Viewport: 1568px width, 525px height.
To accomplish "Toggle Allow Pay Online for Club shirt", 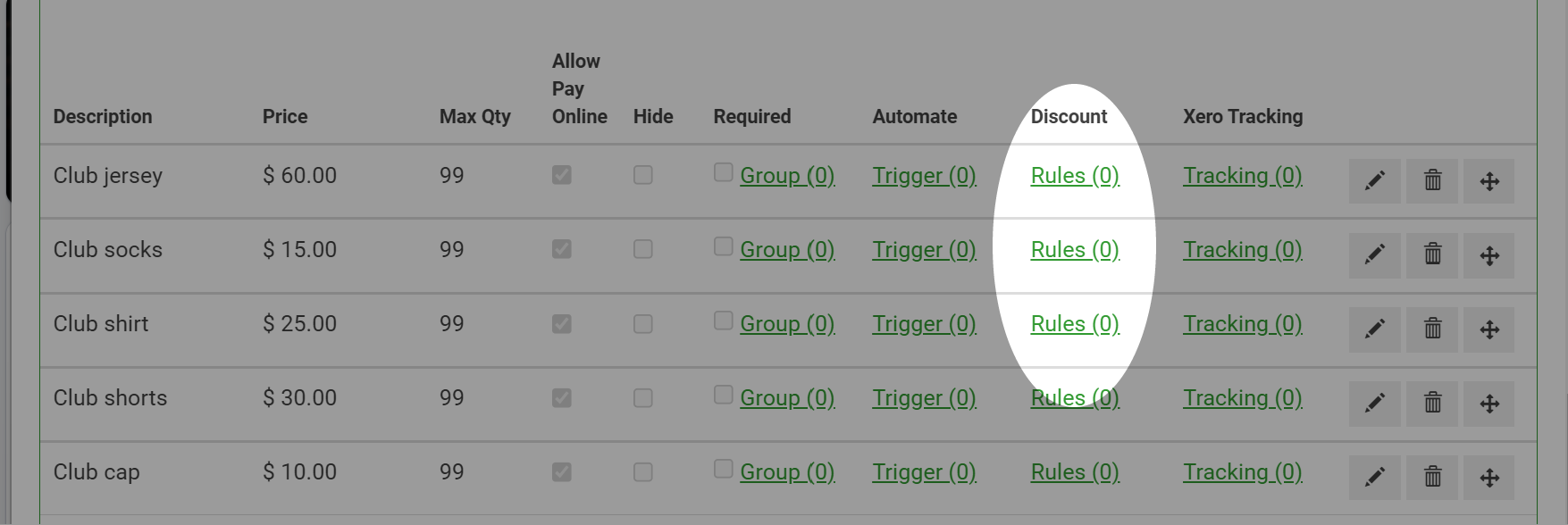I will [x=562, y=324].
